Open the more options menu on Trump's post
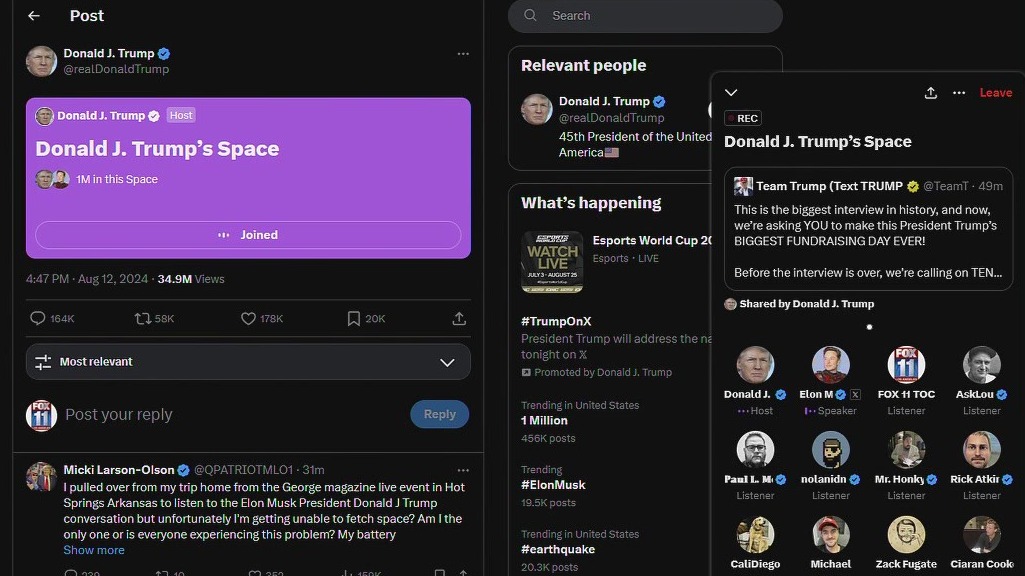The height and width of the screenshot is (576, 1025). pos(463,54)
